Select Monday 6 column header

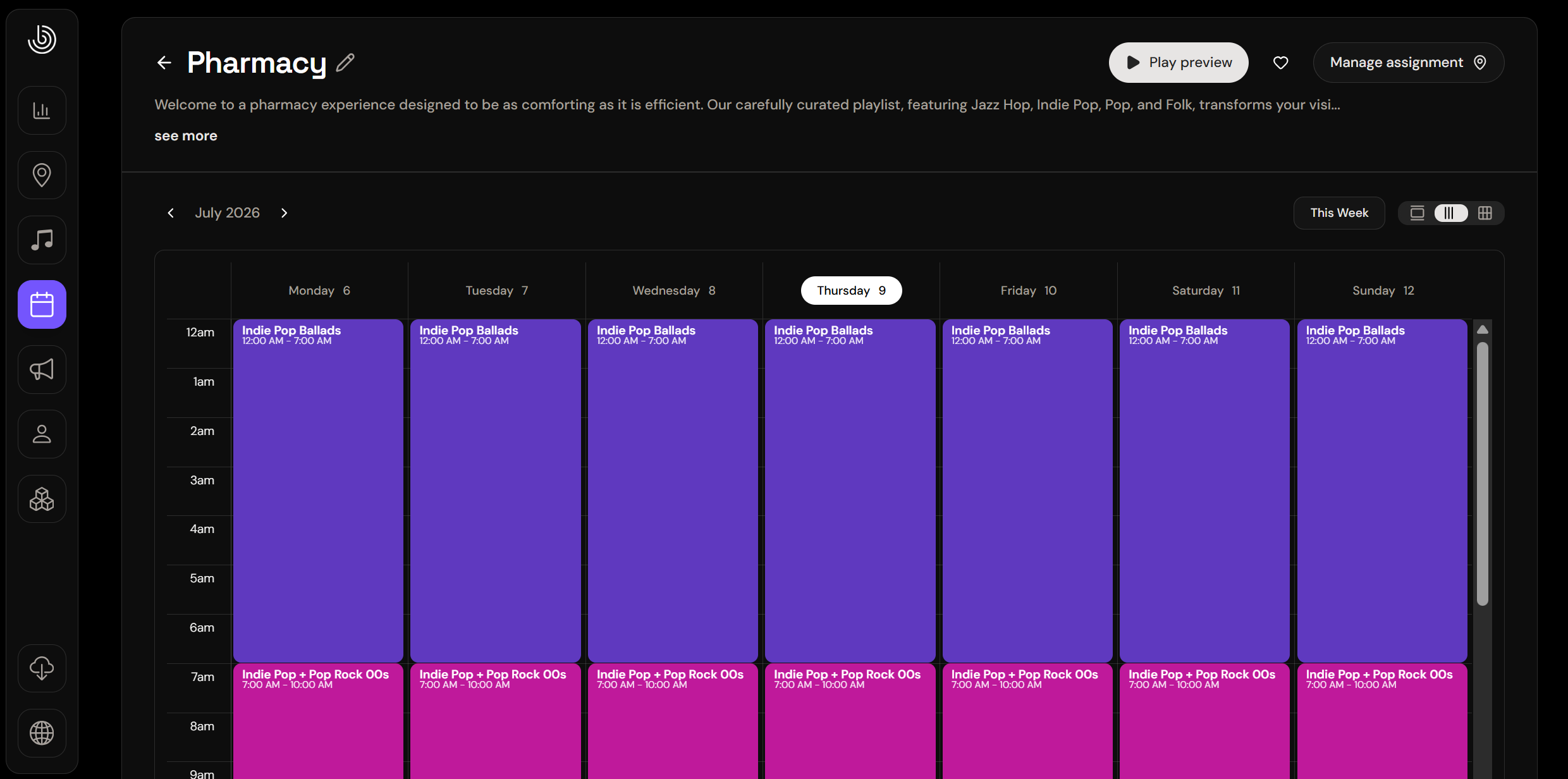319,291
